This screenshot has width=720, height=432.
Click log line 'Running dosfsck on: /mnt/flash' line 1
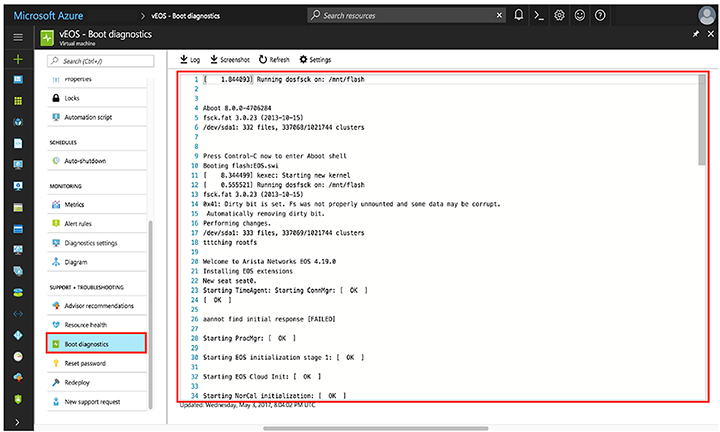point(284,79)
